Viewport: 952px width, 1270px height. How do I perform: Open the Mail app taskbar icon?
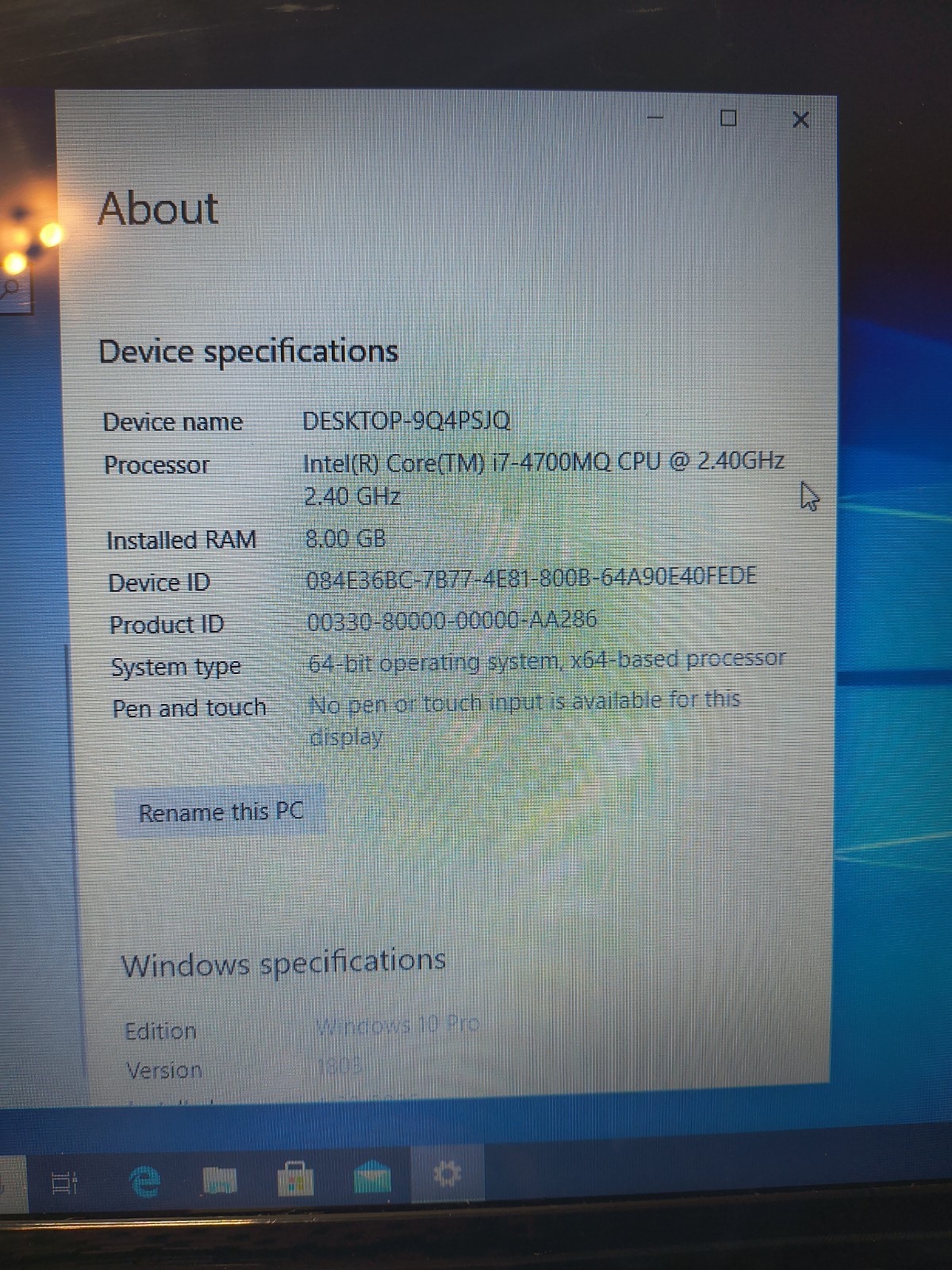click(x=372, y=1176)
